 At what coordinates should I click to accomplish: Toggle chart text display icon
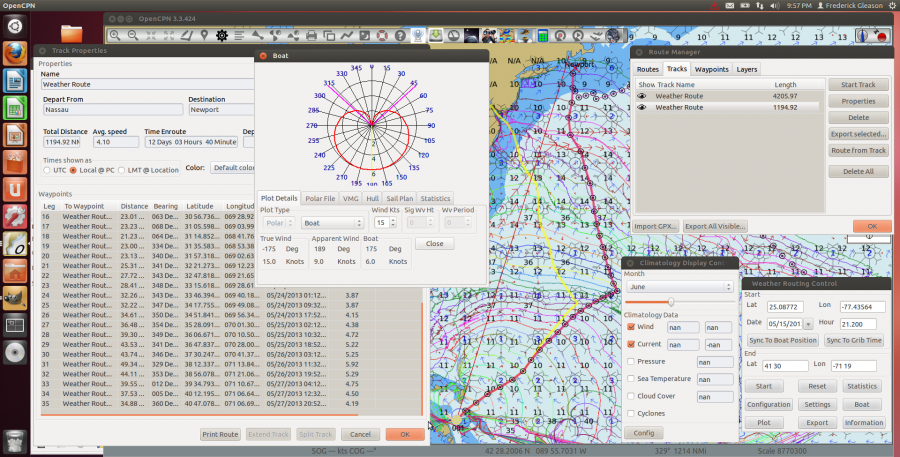click(240, 36)
